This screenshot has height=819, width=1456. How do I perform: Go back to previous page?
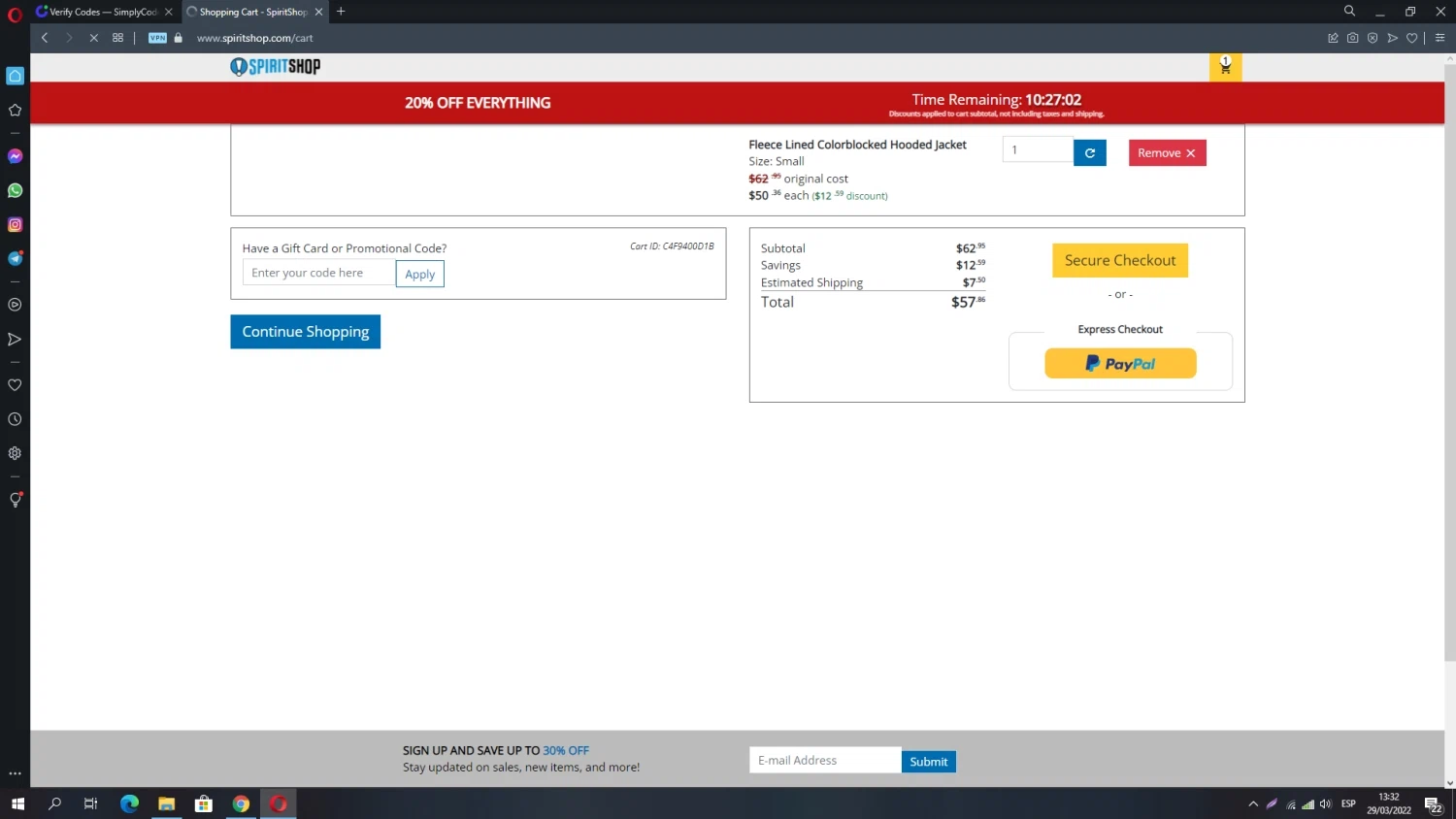(x=45, y=38)
